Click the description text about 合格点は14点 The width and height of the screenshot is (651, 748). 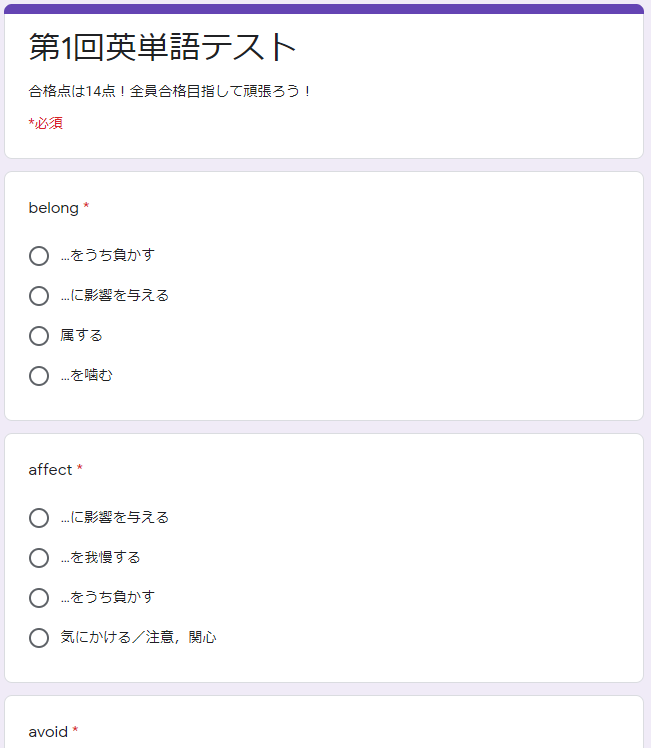[169, 91]
